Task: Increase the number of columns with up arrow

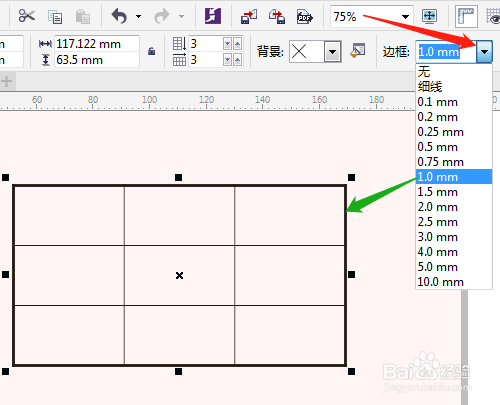Action: coord(237,60)
